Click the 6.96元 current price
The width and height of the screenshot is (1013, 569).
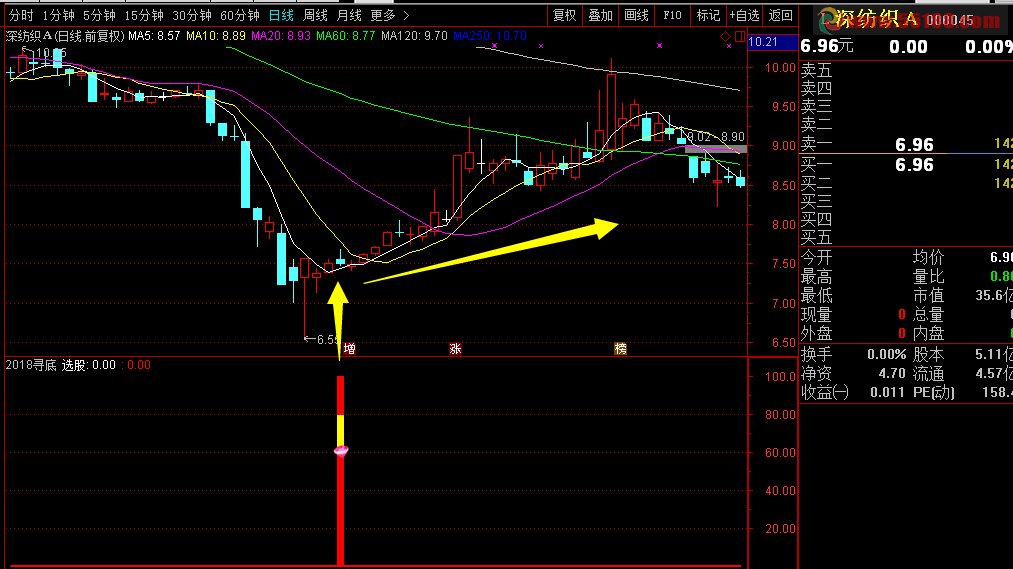pos(827,47)
